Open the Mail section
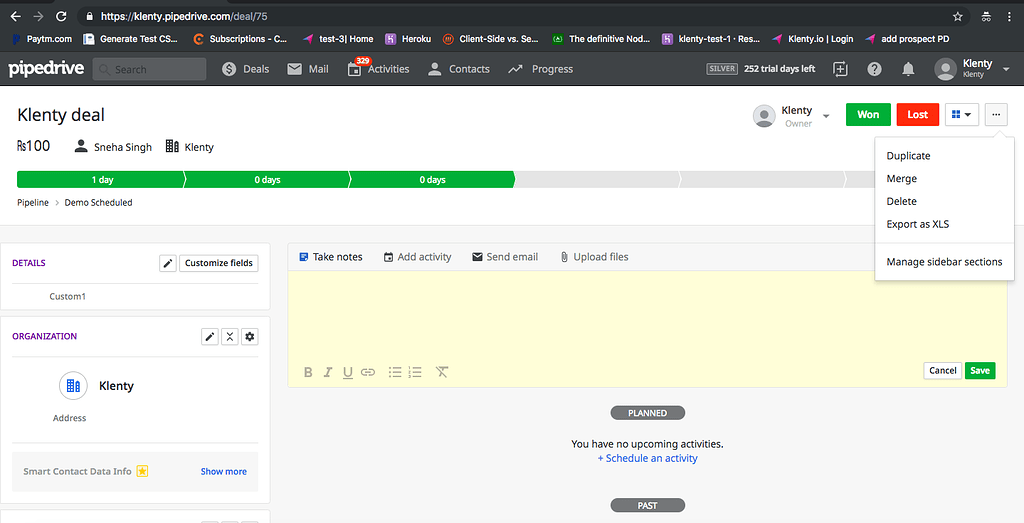Image resolution: width=1024 pixels, height=523 pixels. coord(308,69)
